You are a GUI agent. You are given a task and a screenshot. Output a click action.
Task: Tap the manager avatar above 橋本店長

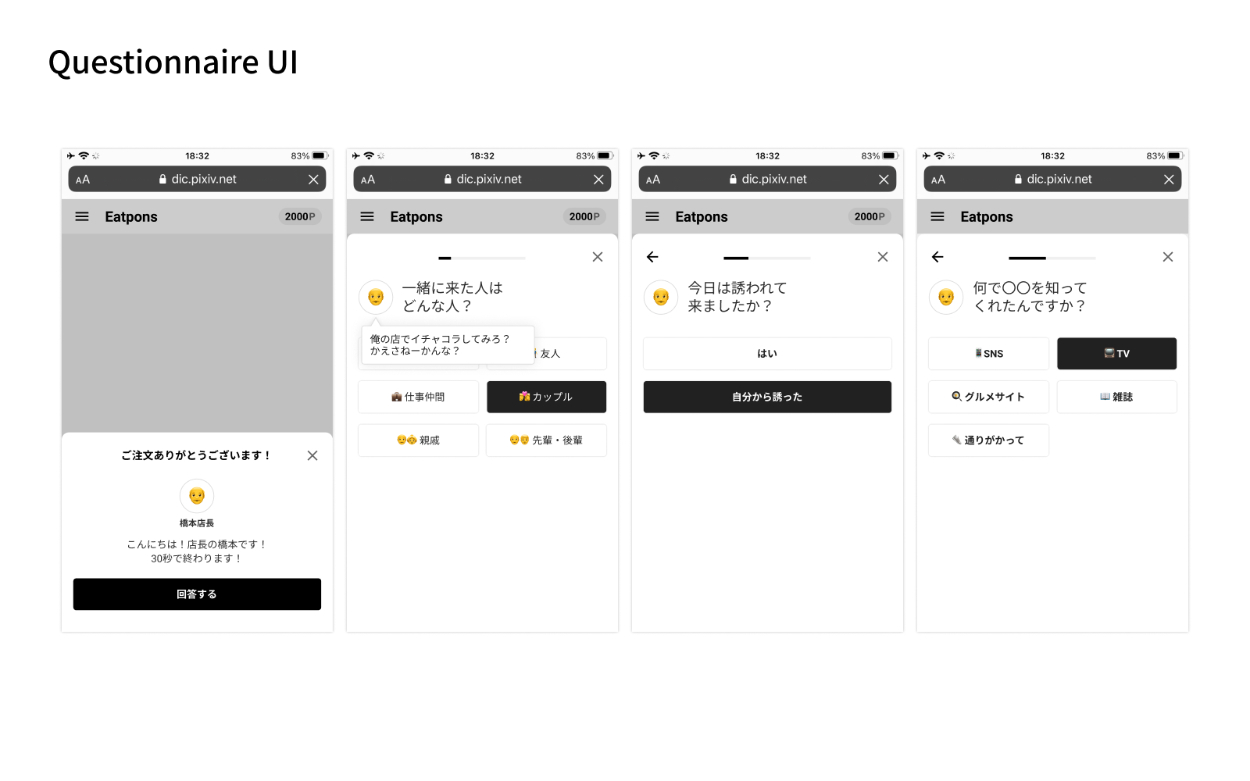(x=197, y=495)
